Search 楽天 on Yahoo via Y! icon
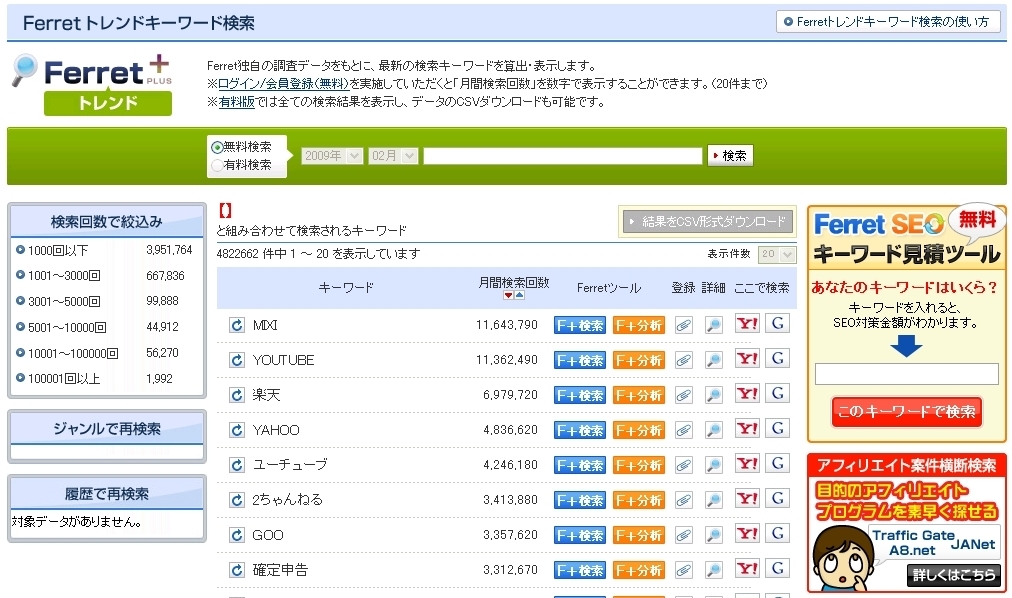The height and width of the screenshot is (598, 1012). coord(747,394)
